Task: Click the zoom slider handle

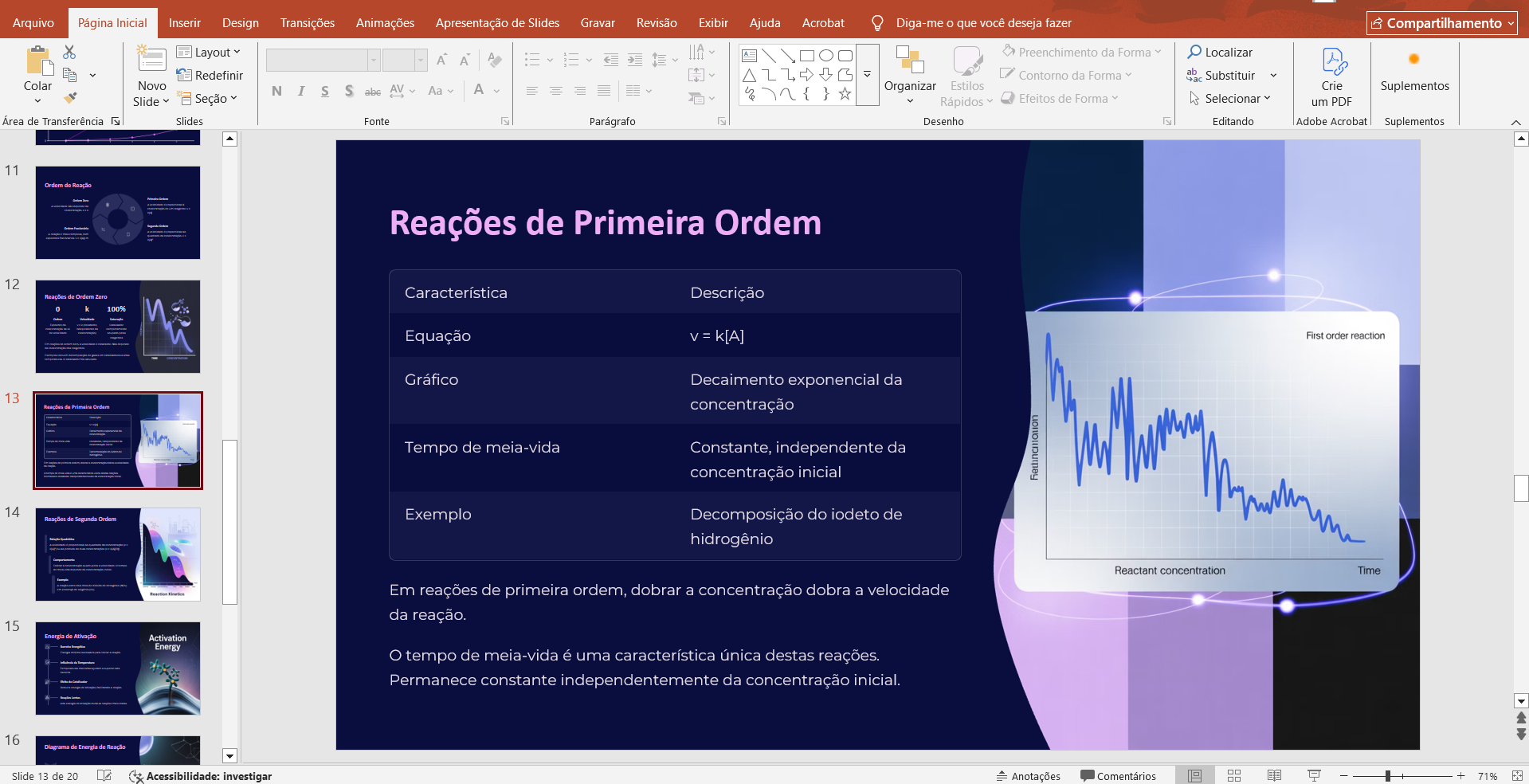Action: (x=1388, y=776)
